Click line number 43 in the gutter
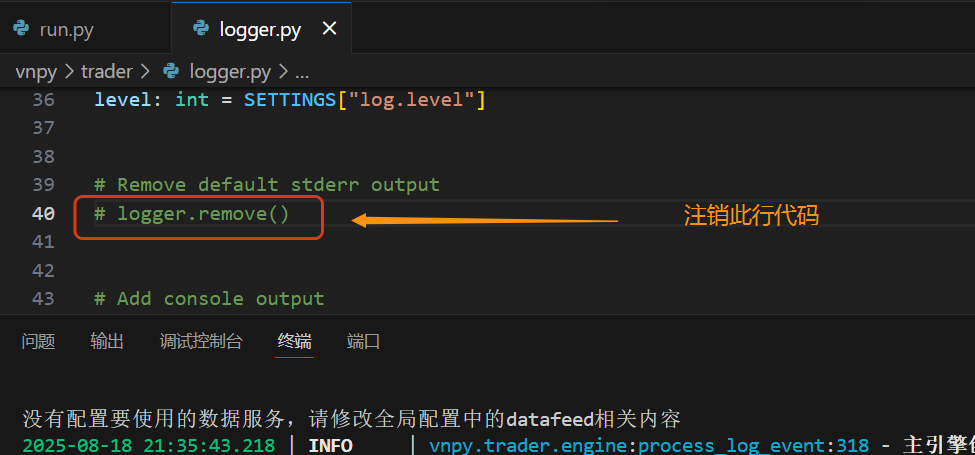The image size is (975, 455). (43, 298)
